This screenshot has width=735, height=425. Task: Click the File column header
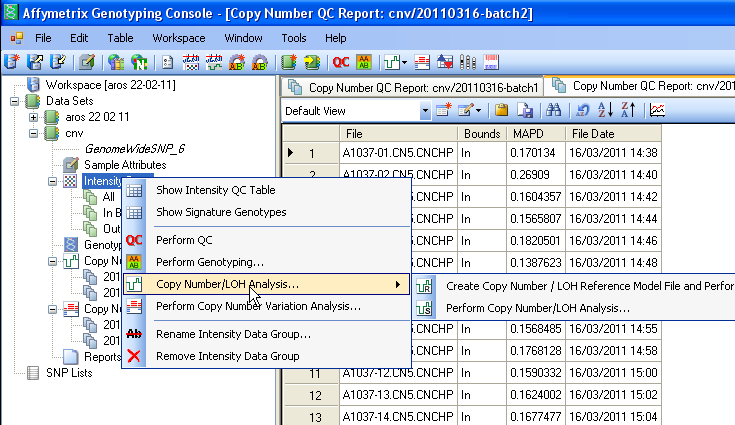(x=398, y=134)
